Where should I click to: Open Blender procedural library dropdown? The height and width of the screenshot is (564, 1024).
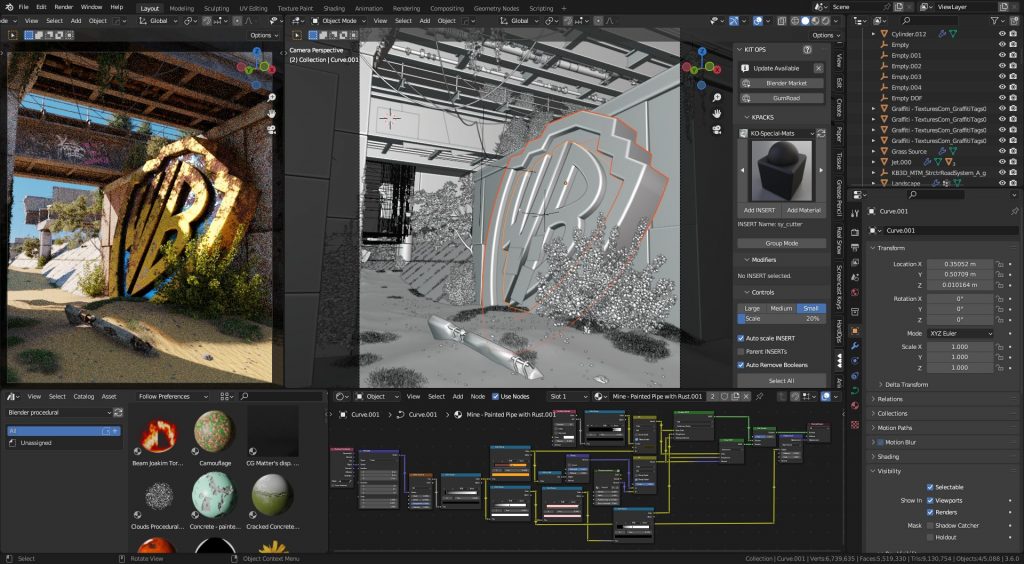[59, 413]
